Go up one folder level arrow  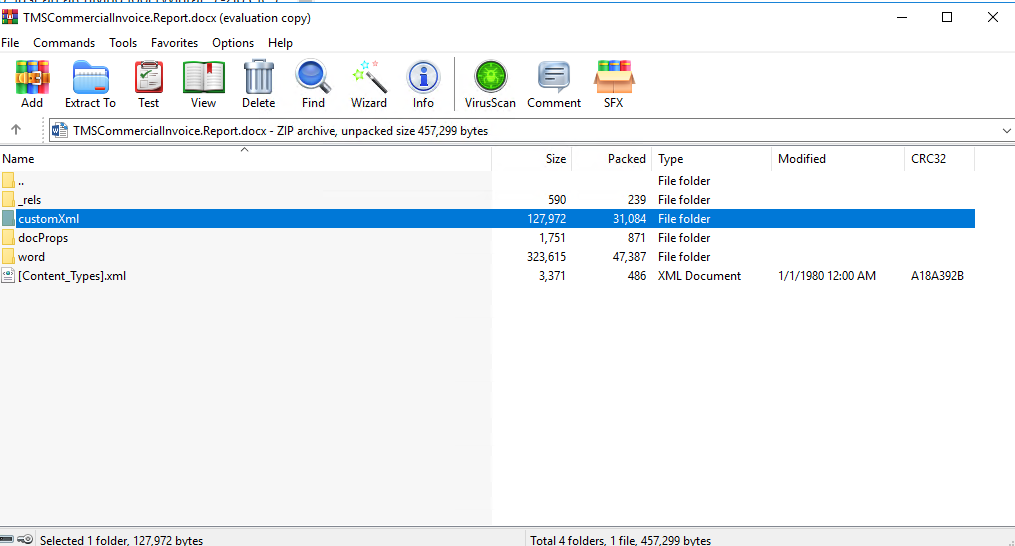tap(16, 130)
